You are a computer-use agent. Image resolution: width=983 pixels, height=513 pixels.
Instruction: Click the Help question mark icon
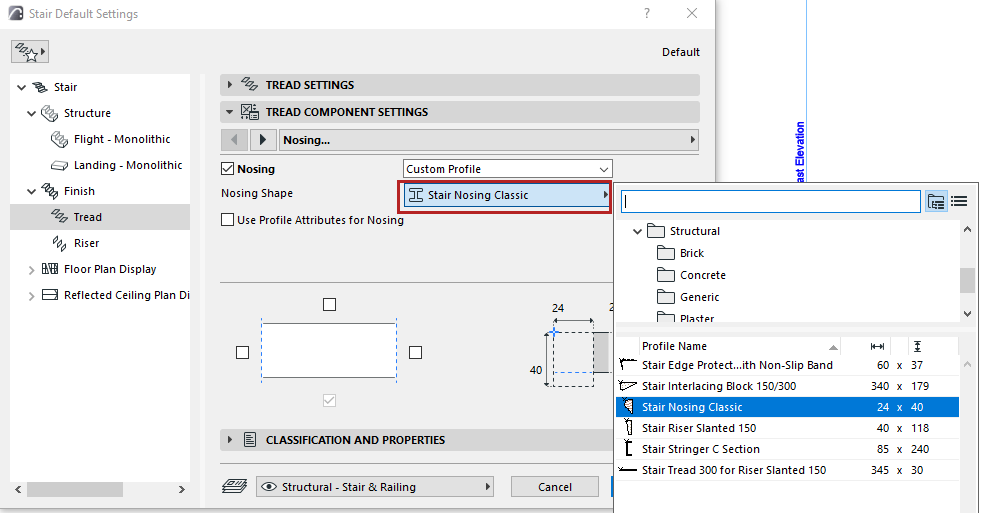(x=647, y=14)
